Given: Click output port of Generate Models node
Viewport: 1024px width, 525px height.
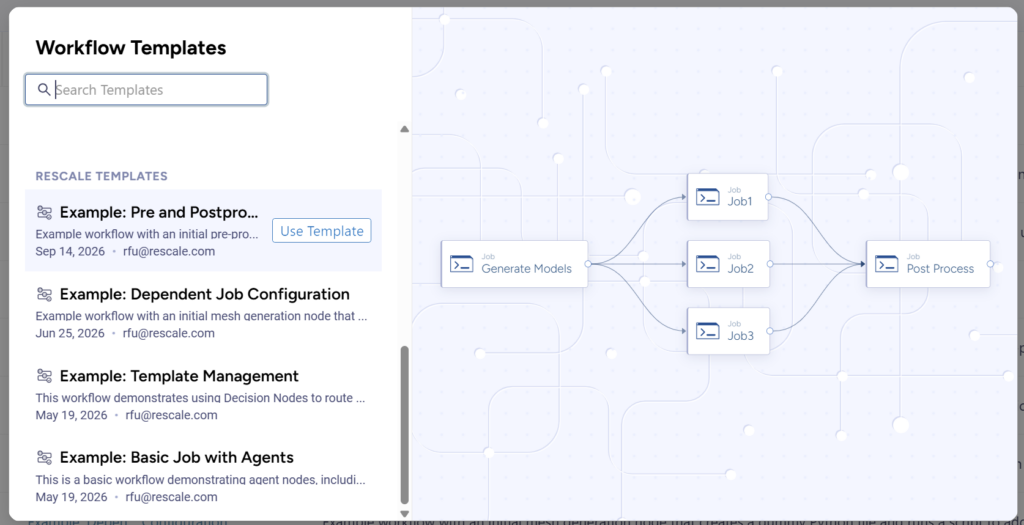Looking at the screenshot, I should pos(588,264).
